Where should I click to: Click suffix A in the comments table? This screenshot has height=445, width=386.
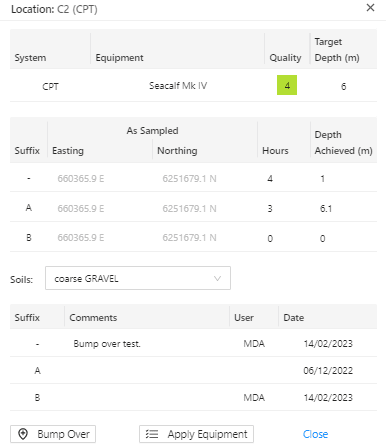pos(37,371)
